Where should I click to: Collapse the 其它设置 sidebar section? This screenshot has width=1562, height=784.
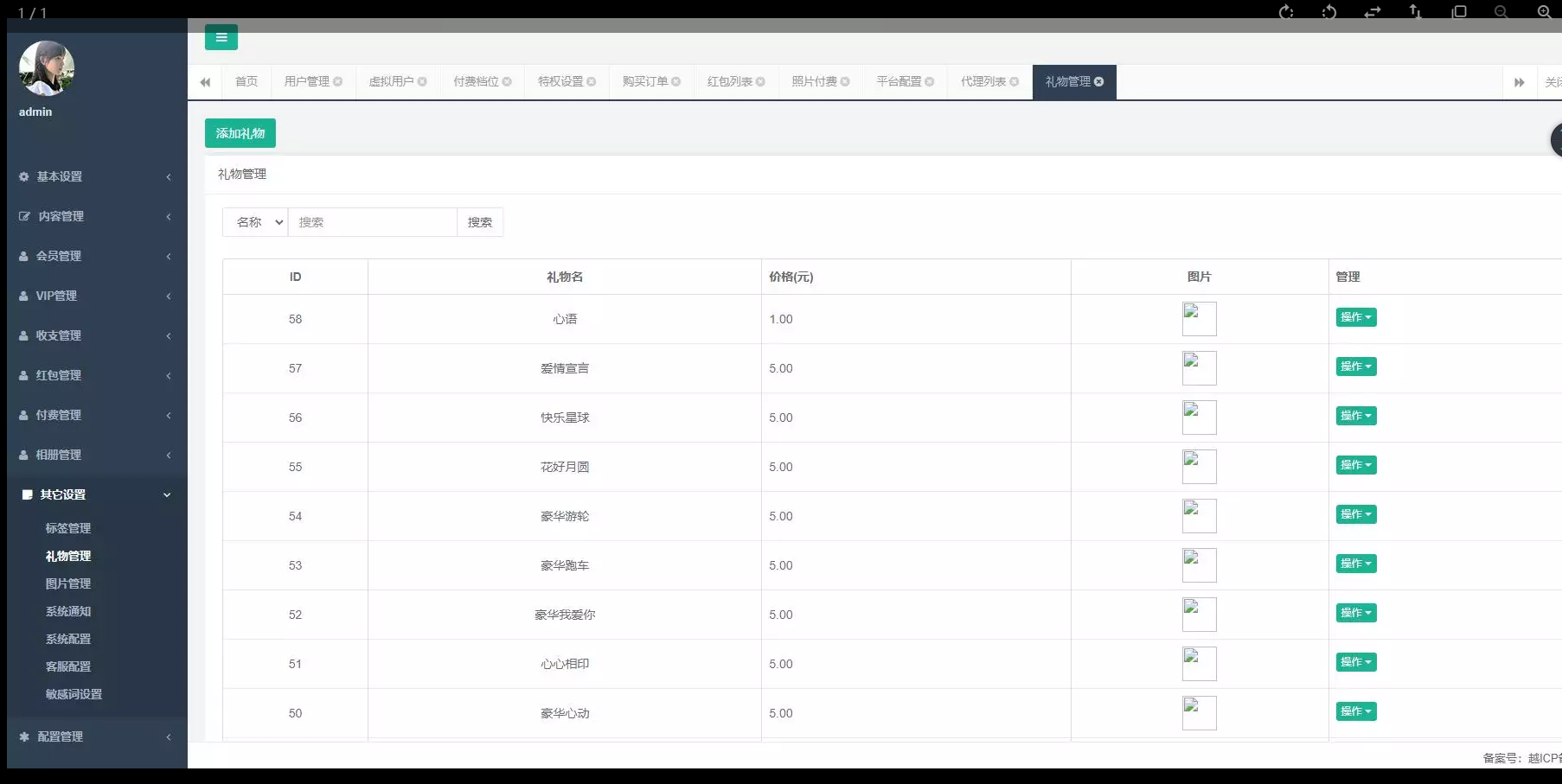click(95, 494)
